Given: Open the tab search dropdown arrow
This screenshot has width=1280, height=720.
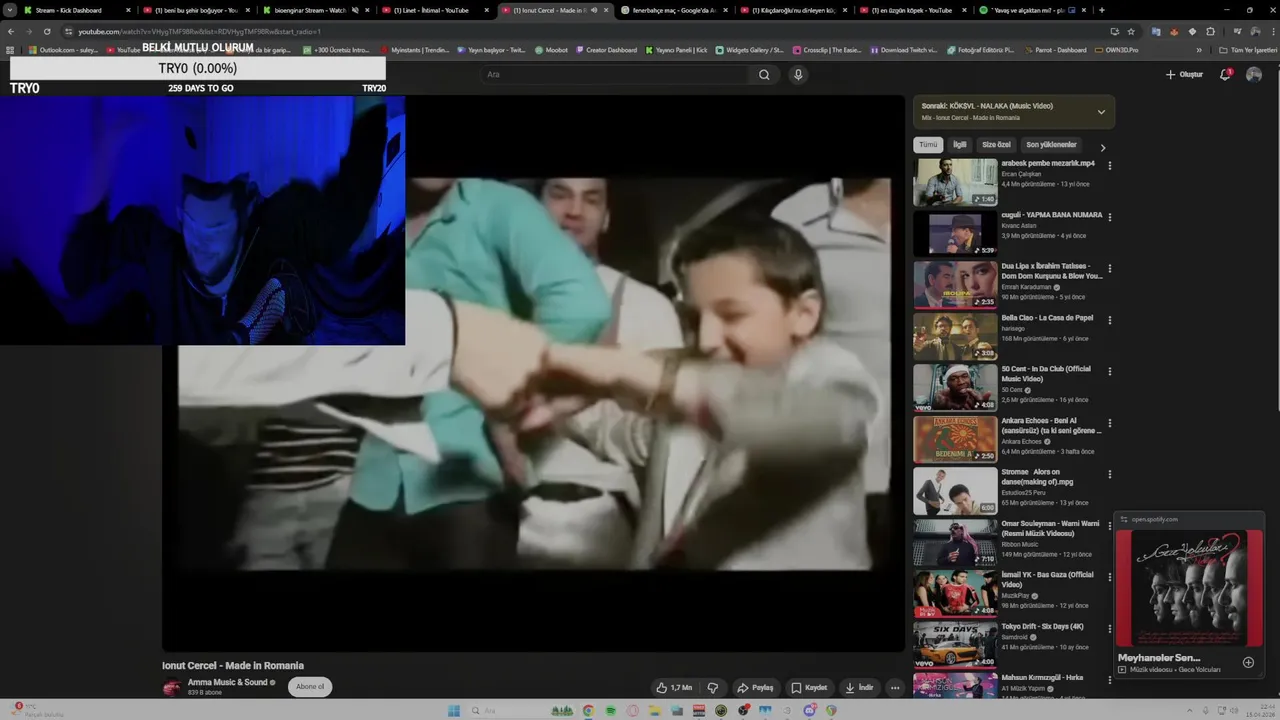Looking at the screenshot, I should point(10,10).
